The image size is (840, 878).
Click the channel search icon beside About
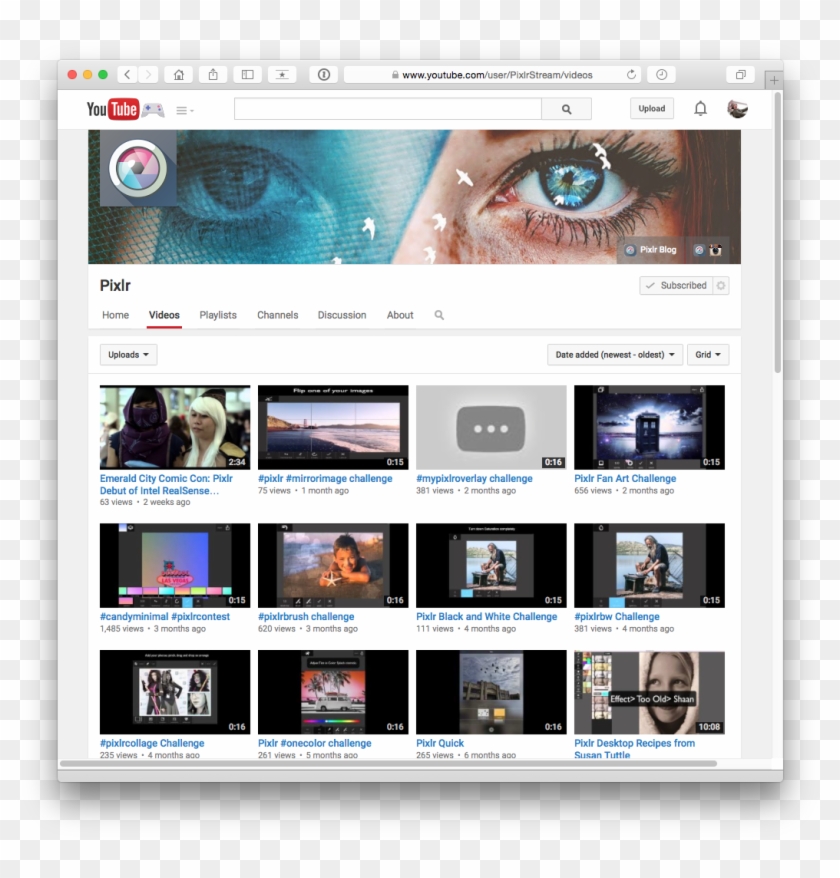coord(438,315)
